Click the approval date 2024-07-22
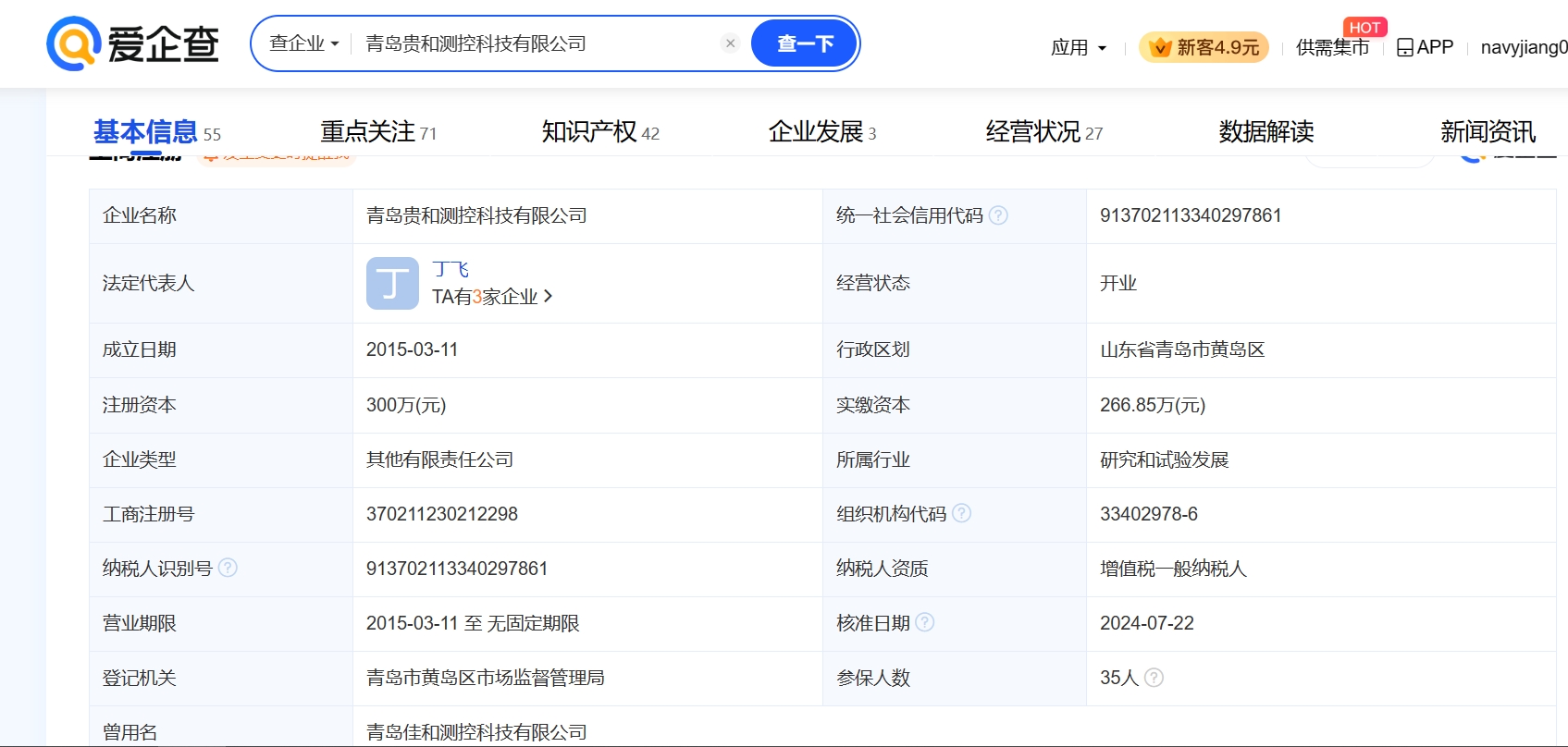Screen dimensions: 1568x747 click(1147, 623)
